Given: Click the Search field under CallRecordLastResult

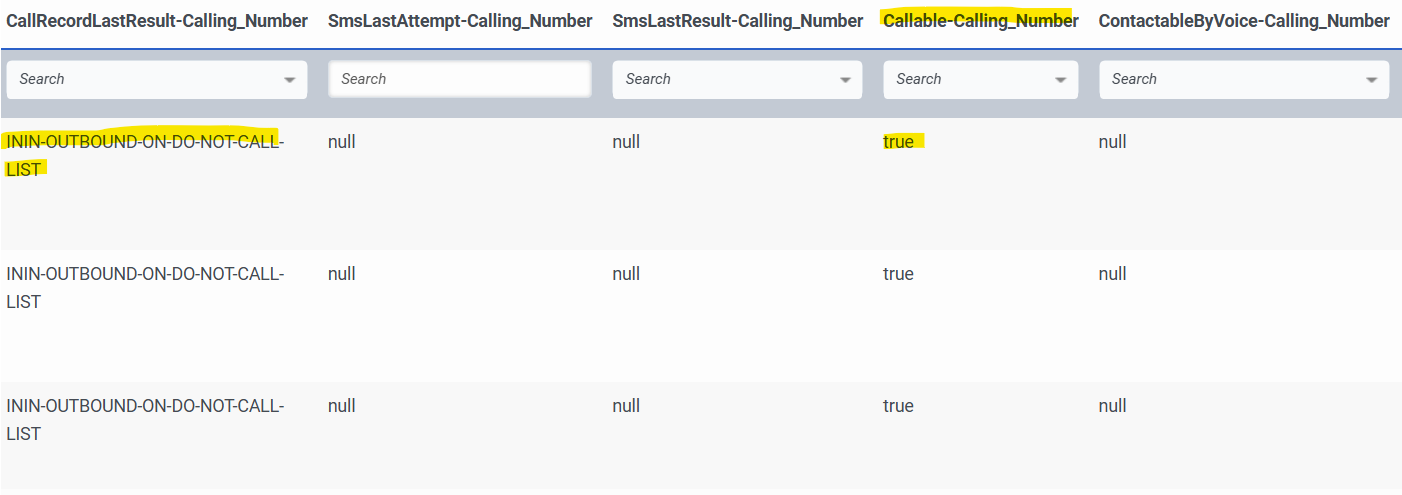Looking at the screenshot, I should coord(140,79).
